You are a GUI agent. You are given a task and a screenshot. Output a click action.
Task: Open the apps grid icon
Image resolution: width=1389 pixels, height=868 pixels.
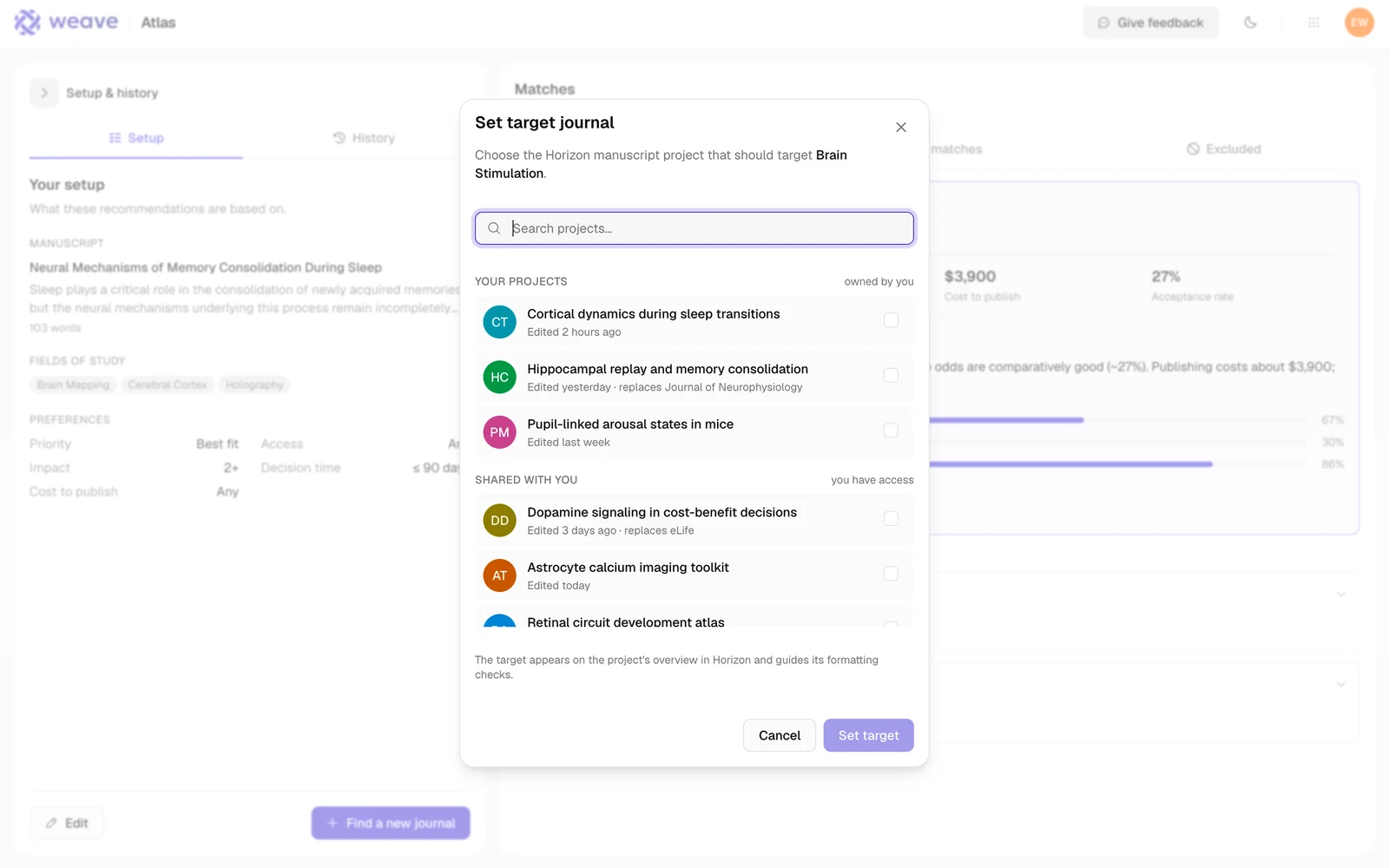(1313, 23)
